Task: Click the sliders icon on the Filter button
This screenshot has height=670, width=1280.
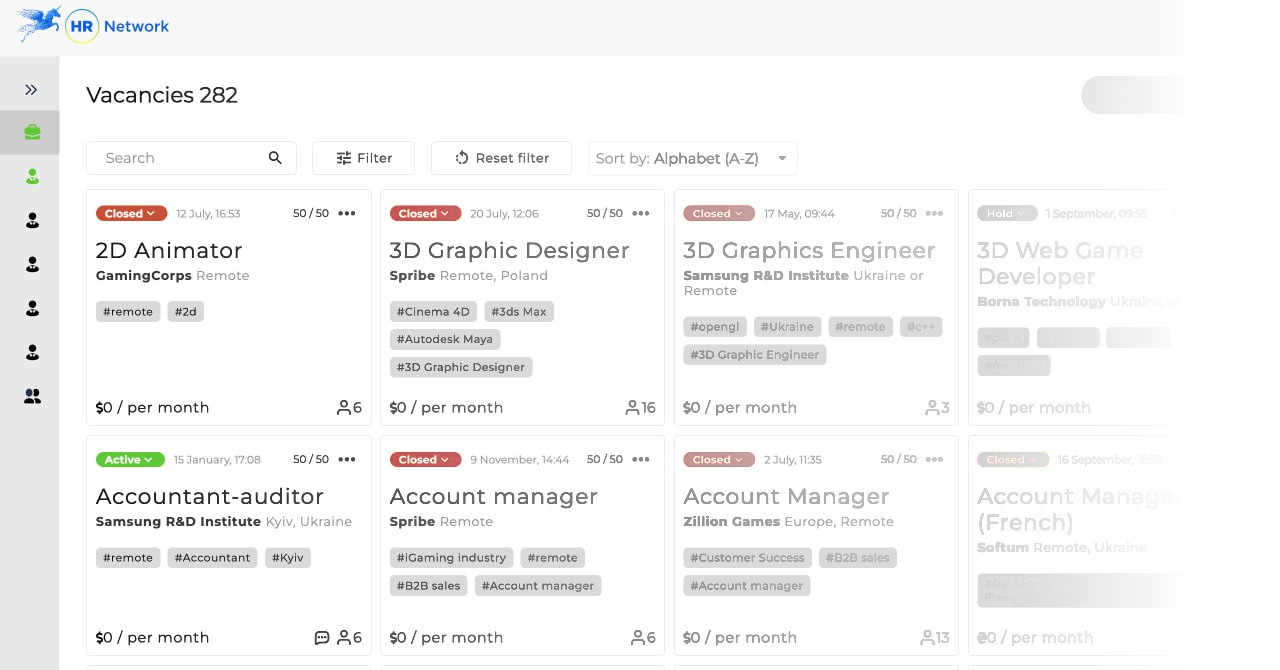Action: (344, 158)
